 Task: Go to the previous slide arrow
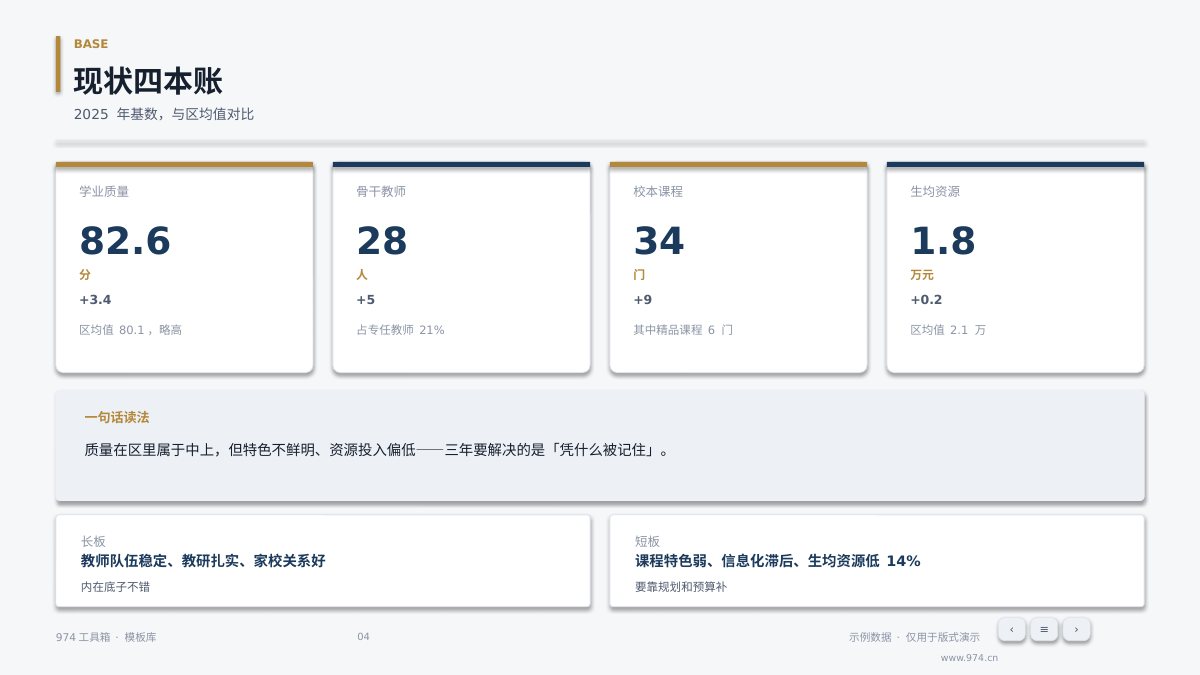(x=1011, y=629)
